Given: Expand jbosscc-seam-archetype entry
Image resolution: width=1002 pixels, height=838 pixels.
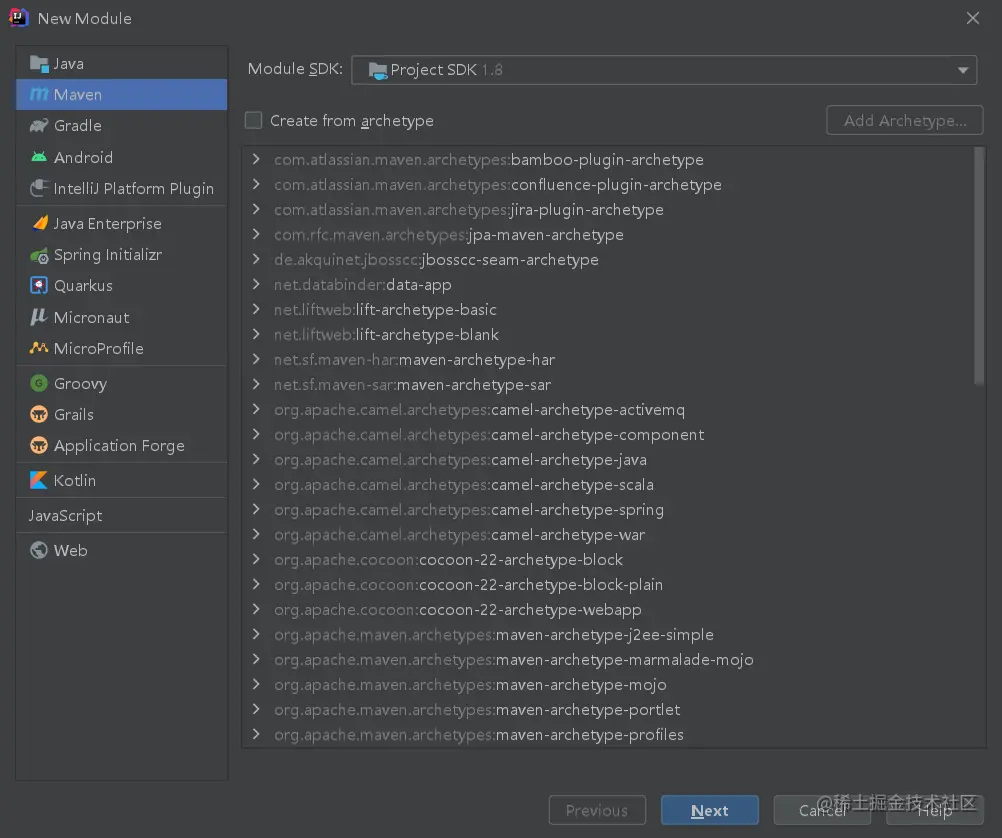Looking at the screenshot, I should (256, 259).
